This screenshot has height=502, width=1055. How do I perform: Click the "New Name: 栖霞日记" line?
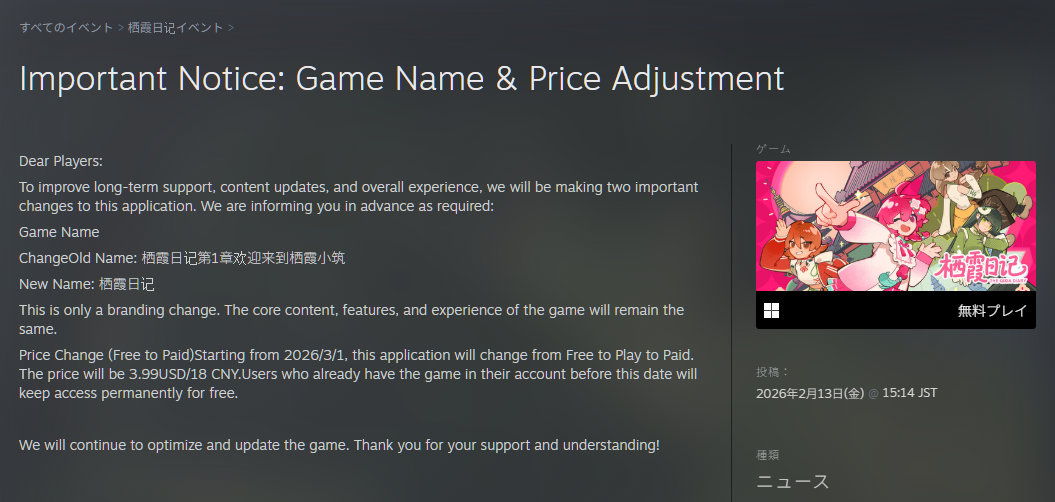point(87,284)
